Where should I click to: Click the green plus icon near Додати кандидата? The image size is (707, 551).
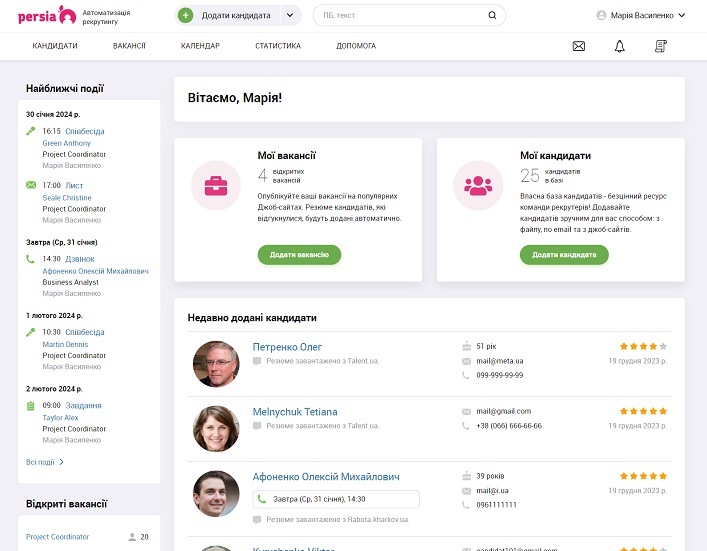(186, 16)
